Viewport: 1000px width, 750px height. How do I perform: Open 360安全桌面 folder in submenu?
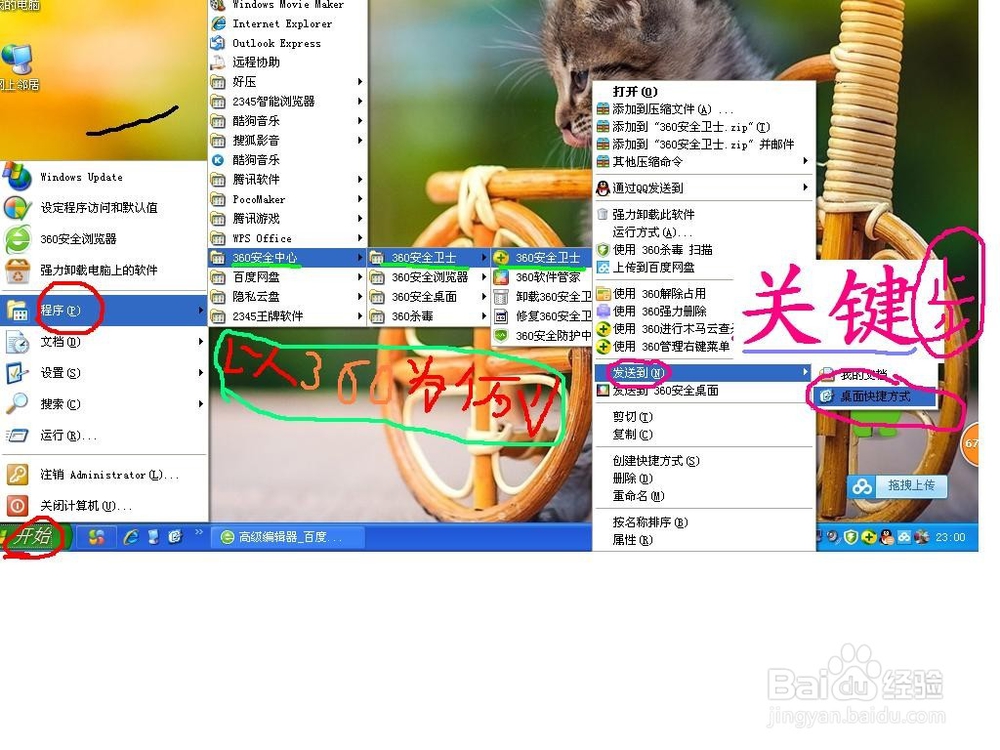429,297
